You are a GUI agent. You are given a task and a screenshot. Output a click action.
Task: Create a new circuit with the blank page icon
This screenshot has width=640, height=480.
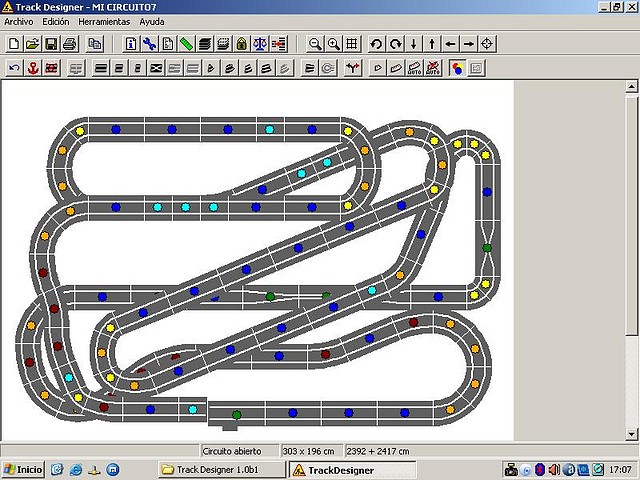(14, 44)
